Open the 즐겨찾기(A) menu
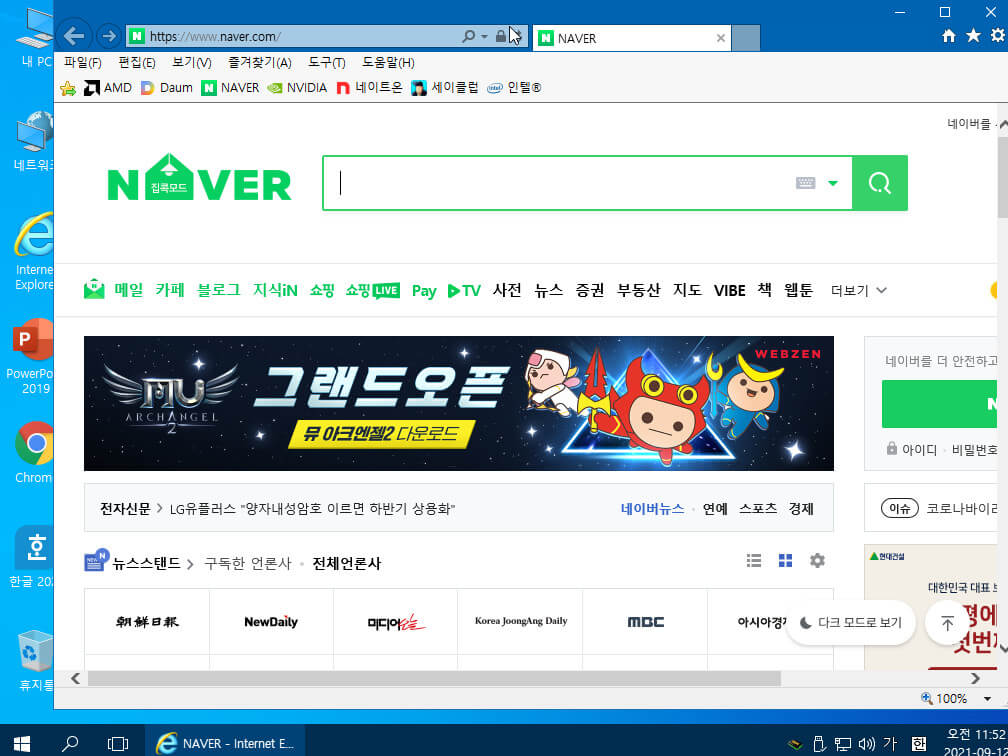Viewport: 1008px width, 756px height. [x=260, y=63]
